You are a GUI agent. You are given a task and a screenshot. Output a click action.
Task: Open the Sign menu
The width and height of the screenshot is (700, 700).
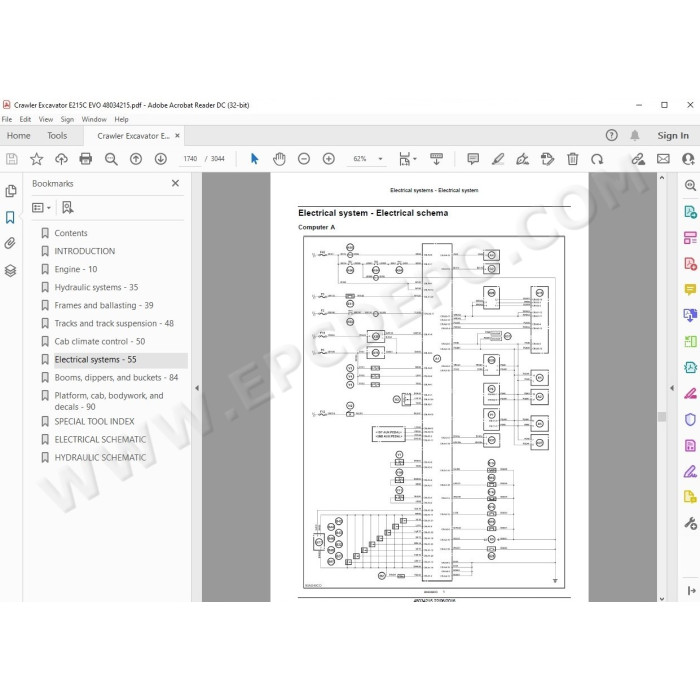click(67, 119)
